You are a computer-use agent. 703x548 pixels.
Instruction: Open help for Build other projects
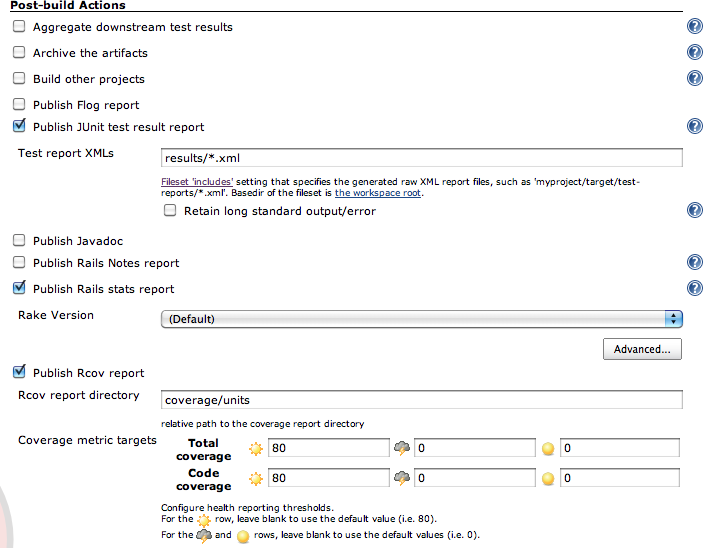694,78
